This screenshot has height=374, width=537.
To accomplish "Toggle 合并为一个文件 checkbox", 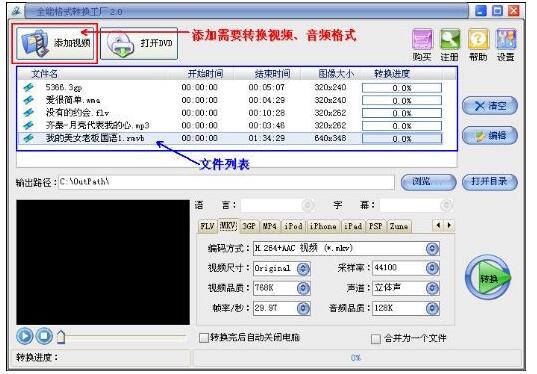I will tap(376, 339).
